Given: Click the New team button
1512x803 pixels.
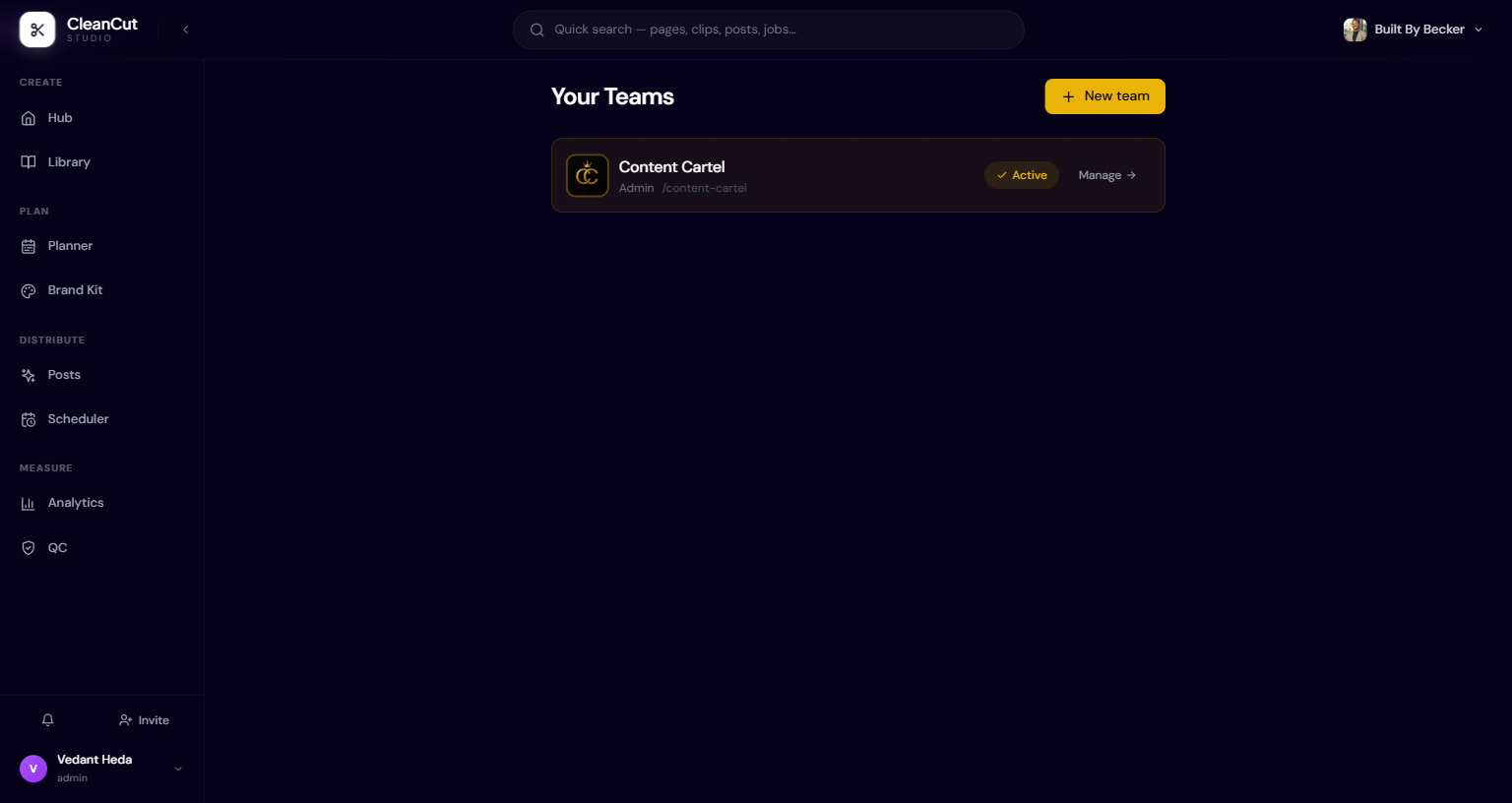Looking at the screenshot, I should 1104,96.
